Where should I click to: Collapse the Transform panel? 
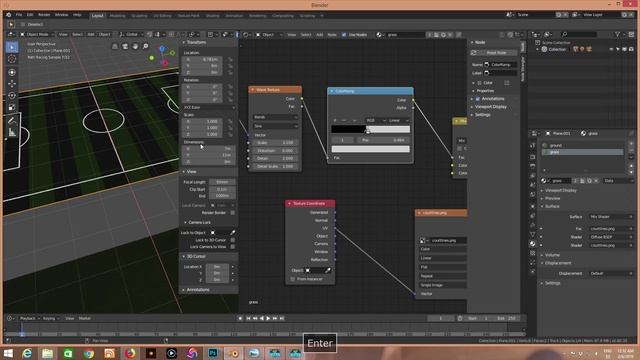coord(196,42)
